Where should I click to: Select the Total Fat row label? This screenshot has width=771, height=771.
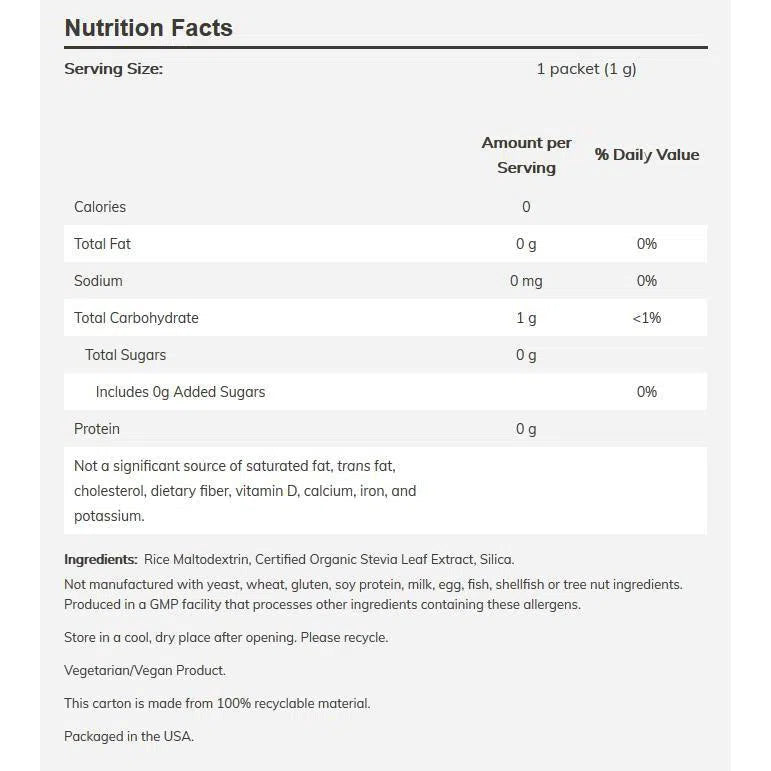(x=102, y=244)
